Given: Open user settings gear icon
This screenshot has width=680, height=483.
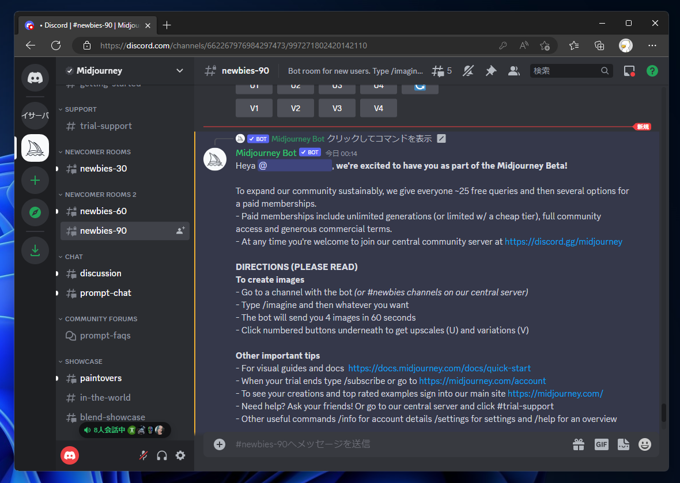Looking at the screenshot, I should click(180, 455).
